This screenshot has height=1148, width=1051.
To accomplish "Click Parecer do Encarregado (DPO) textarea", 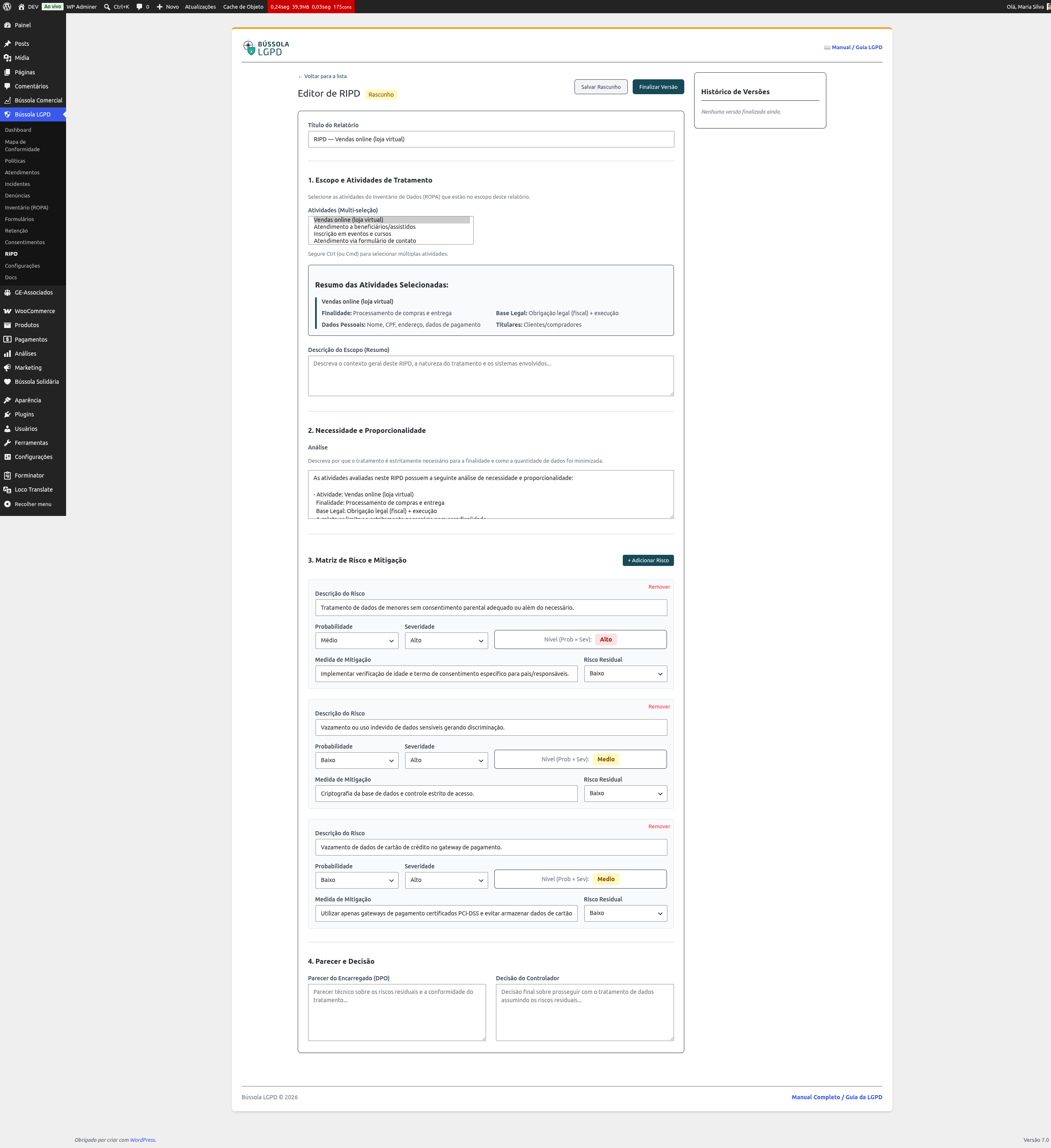I will (x=397, y=1012).
